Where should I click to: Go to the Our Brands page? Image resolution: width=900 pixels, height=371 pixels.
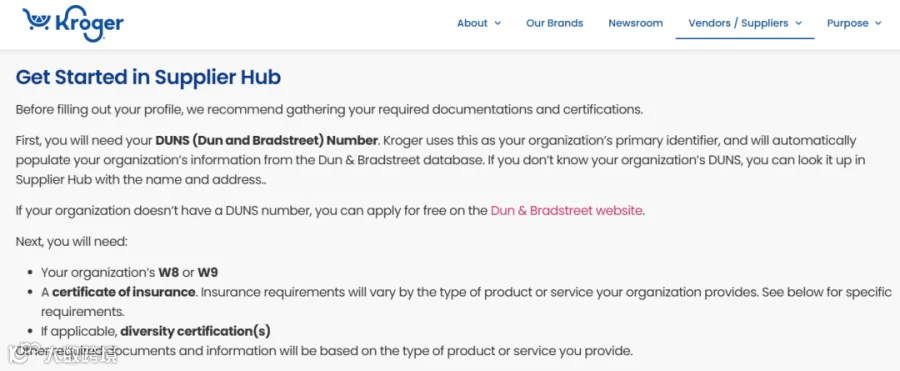[554, 24]
